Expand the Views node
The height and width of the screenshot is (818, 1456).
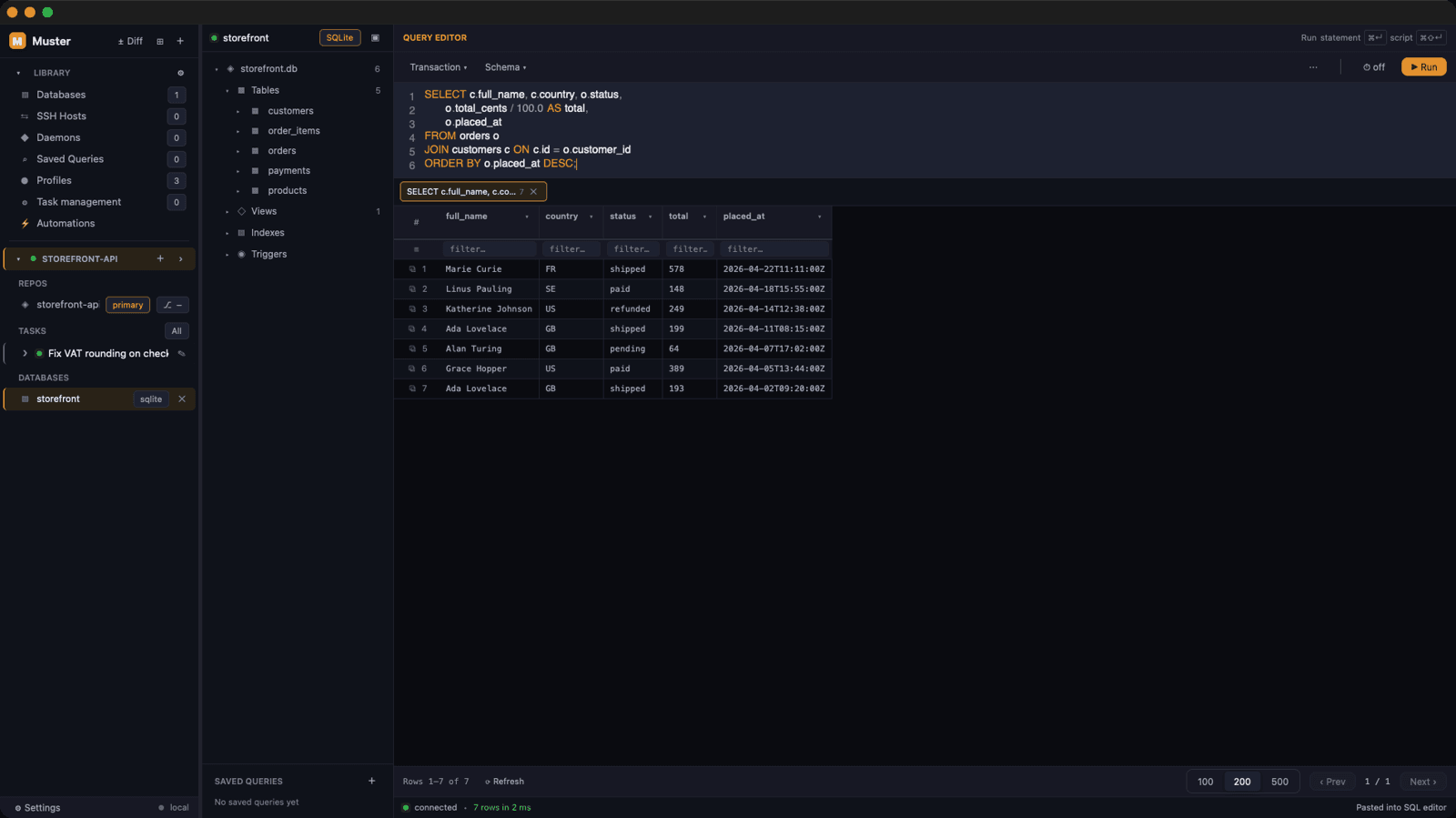[x=227, y=211]
